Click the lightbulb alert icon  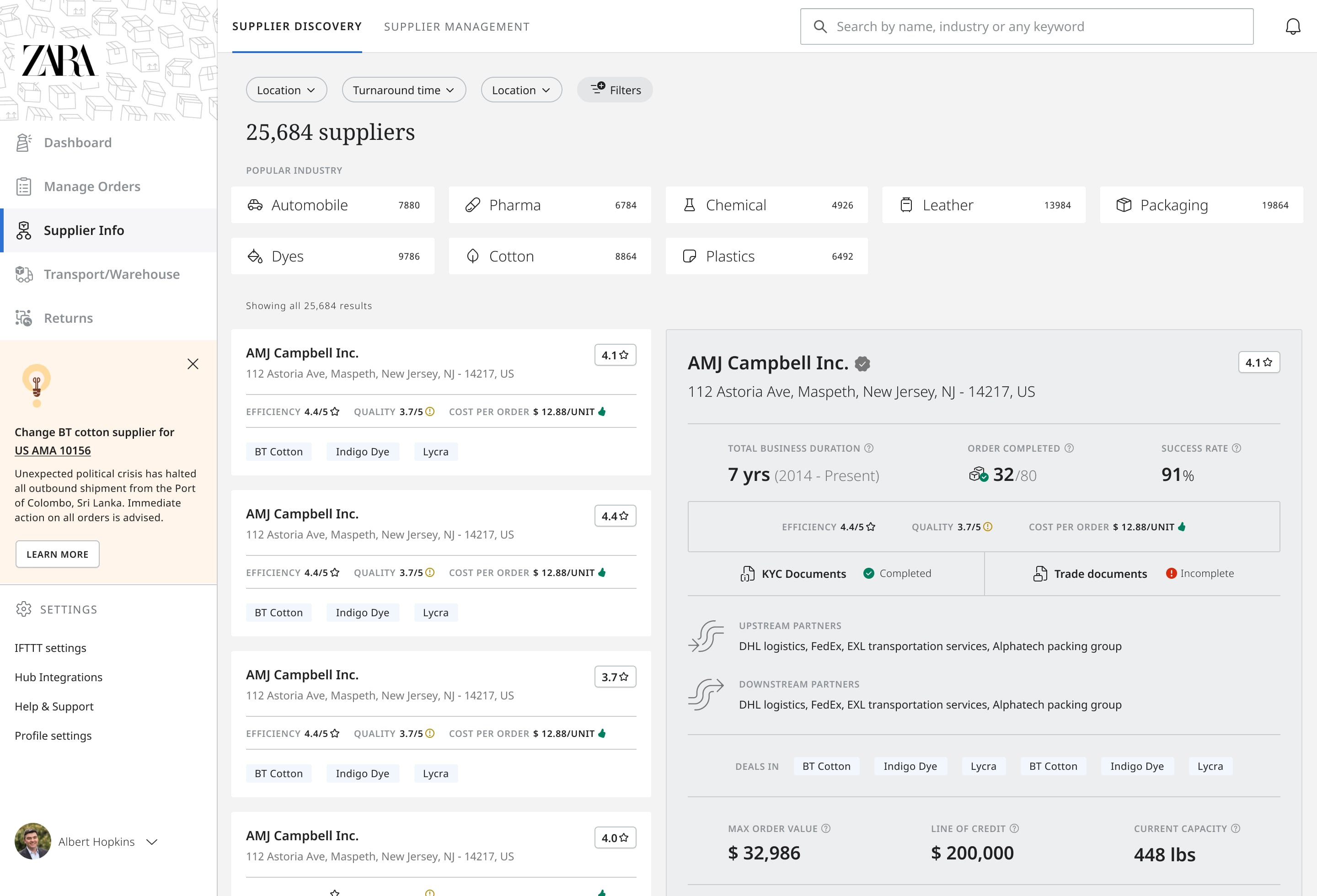[x=37, y=385]
